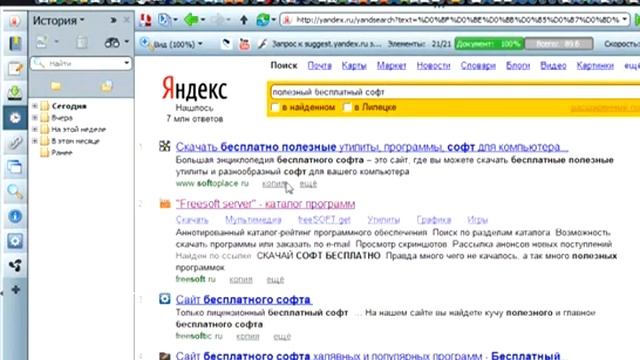The image size is (640, 360).
Task: Click the pen tool icon in the view toolbar
Action: [262, 44]
